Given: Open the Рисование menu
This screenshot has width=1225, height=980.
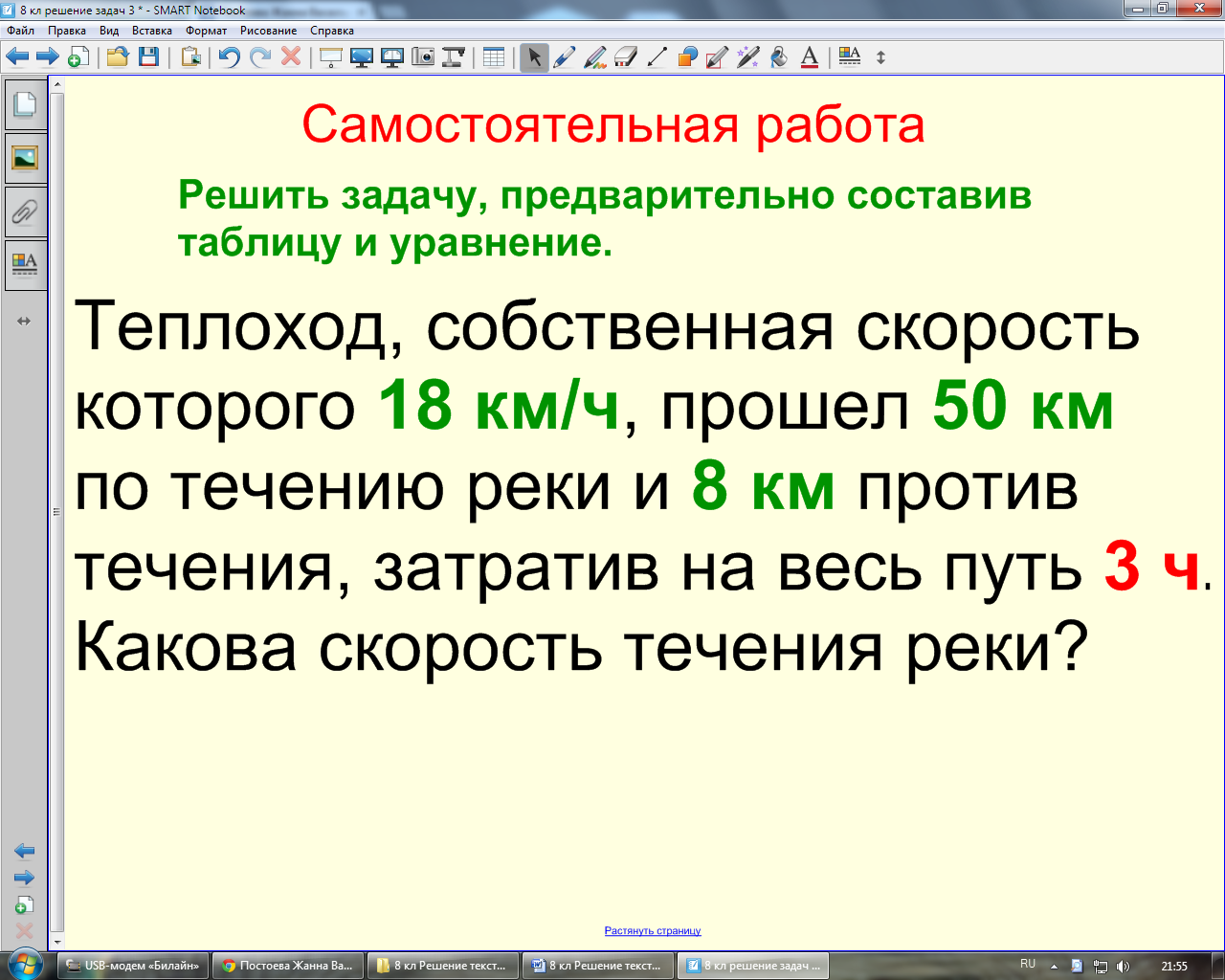Looking at the screenshot, I should (x=268, y=31).
